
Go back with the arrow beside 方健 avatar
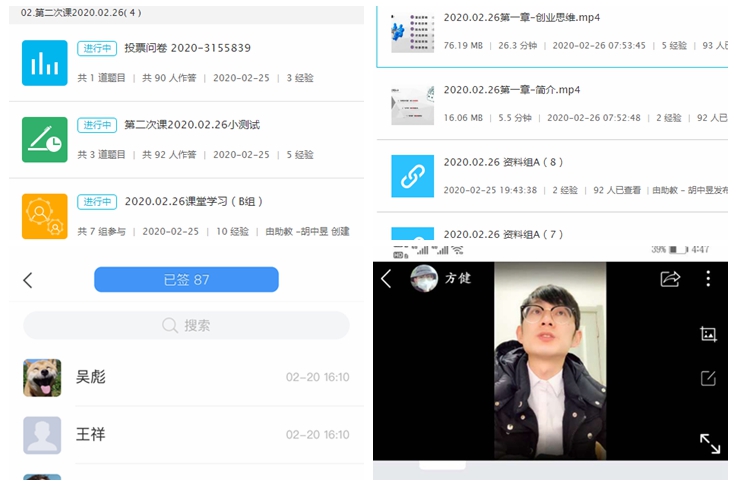pos(386,278)
